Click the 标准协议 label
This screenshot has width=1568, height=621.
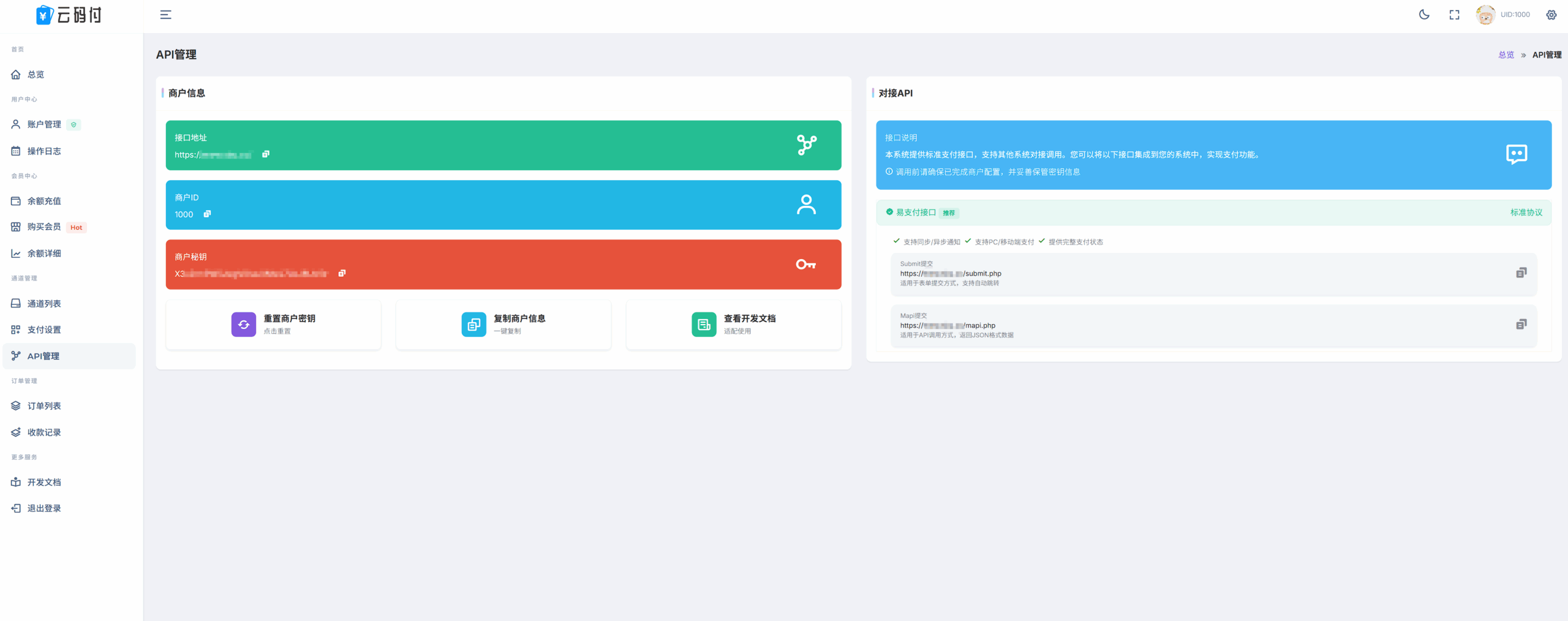pyautogui.click(x=1526, y=213)
